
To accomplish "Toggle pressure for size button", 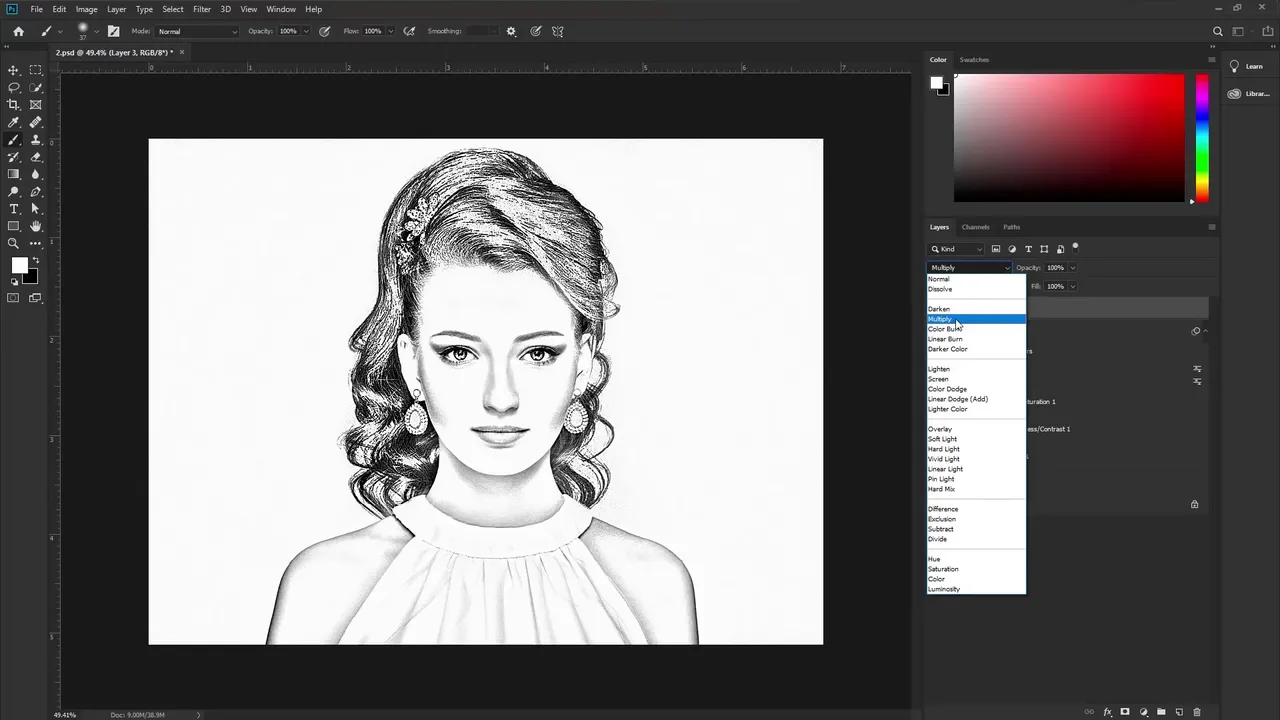I will pos(536,31).
